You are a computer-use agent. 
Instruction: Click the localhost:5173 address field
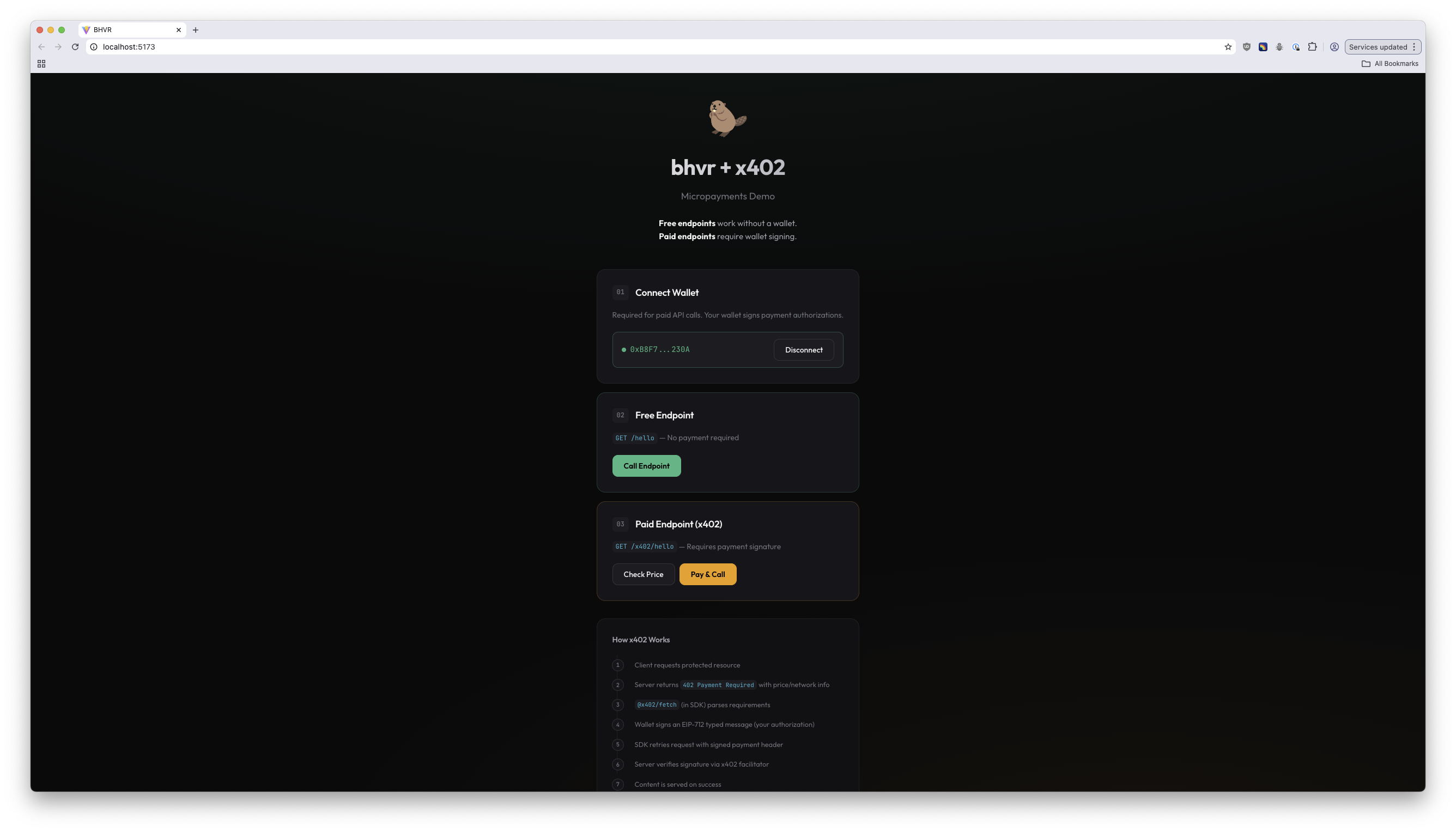(657, 47)
